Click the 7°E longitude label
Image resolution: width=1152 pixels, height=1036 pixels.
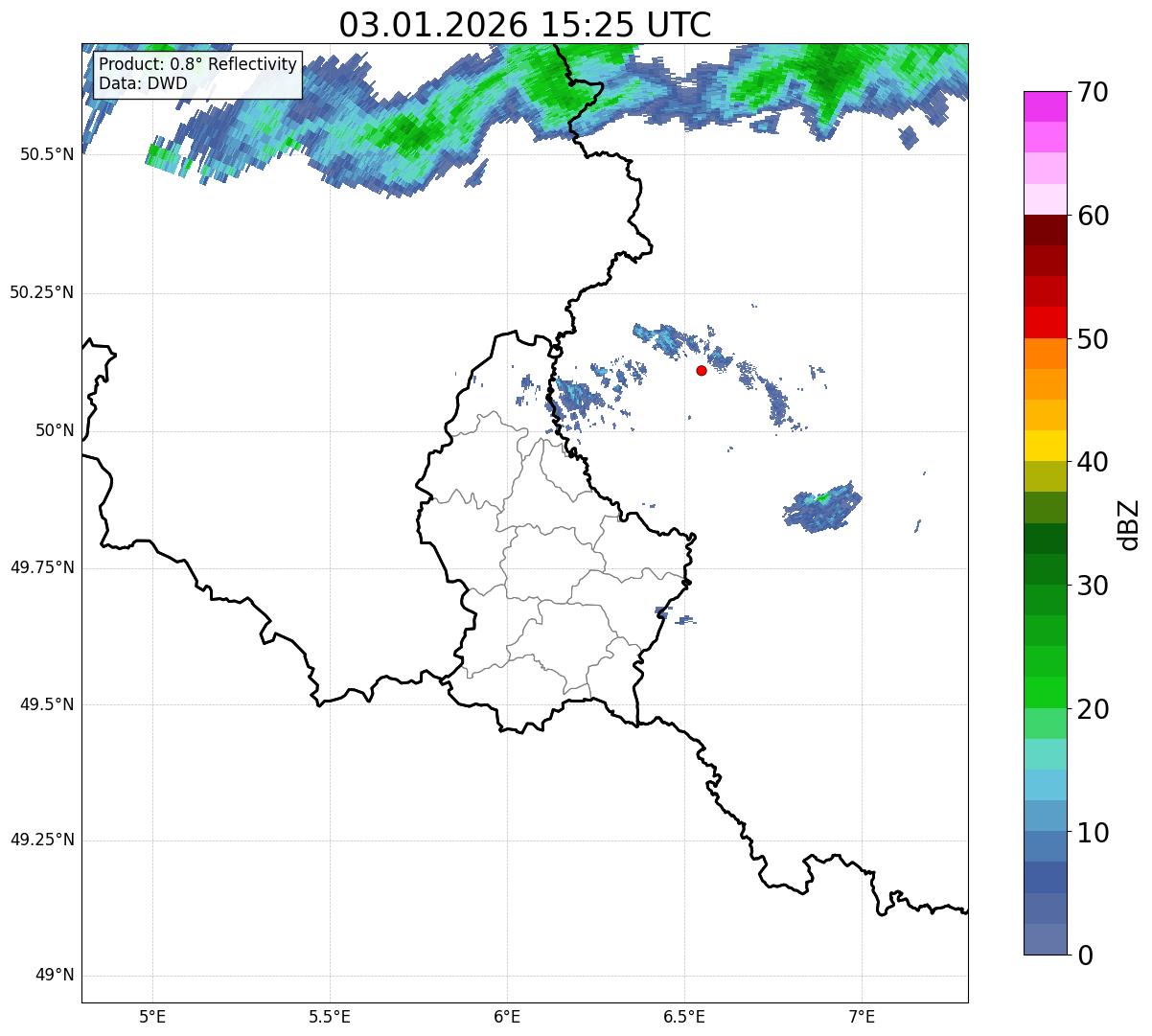(863, 1016)
